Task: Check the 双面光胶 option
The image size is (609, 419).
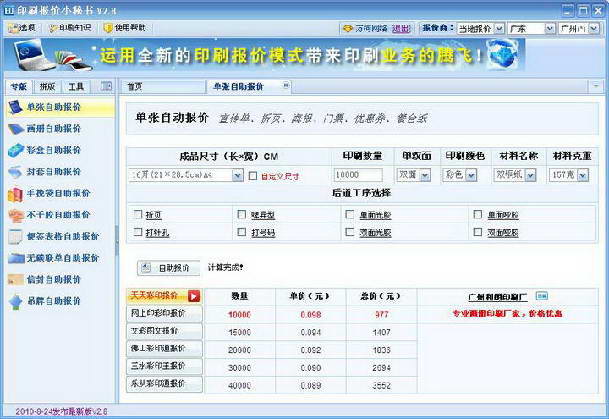Action: pos(350,232)
